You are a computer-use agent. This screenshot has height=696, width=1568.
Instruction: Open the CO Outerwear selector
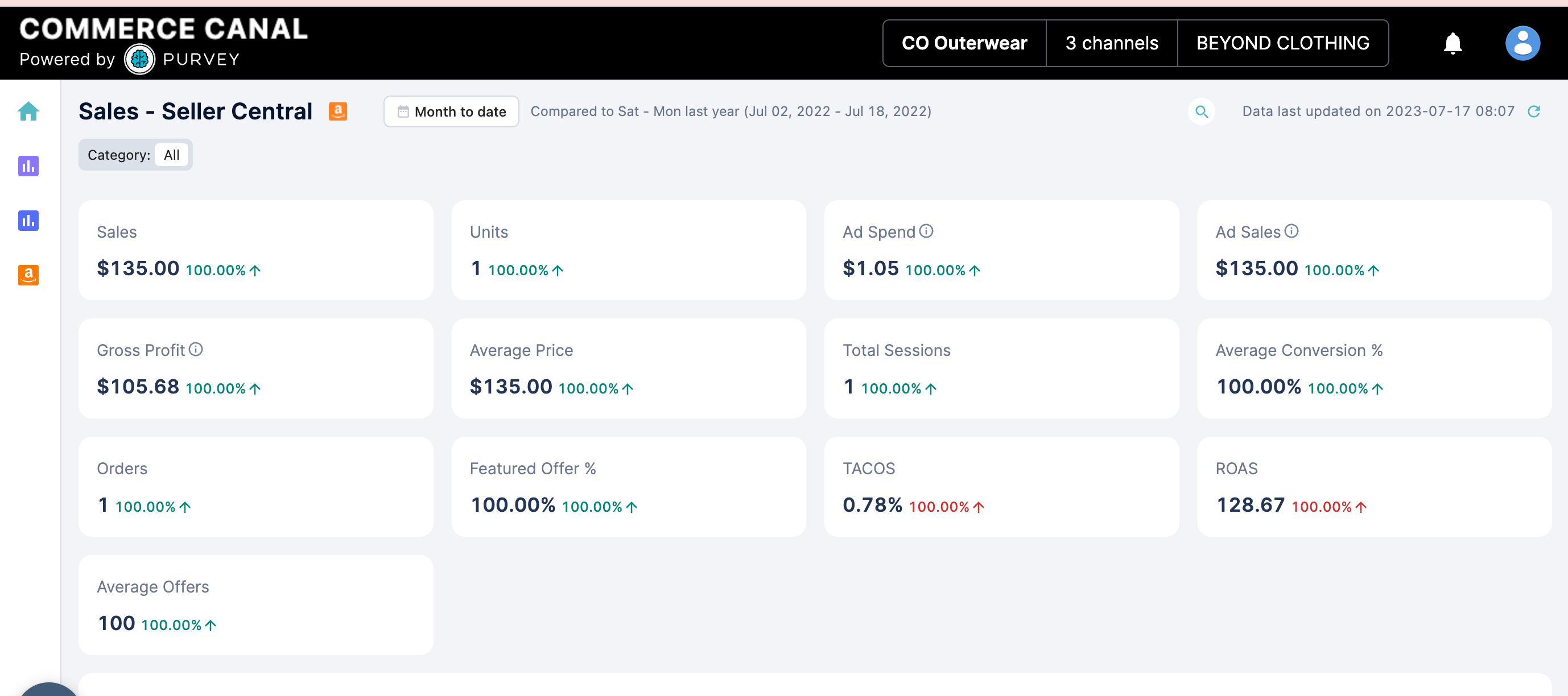click(964, 43)
